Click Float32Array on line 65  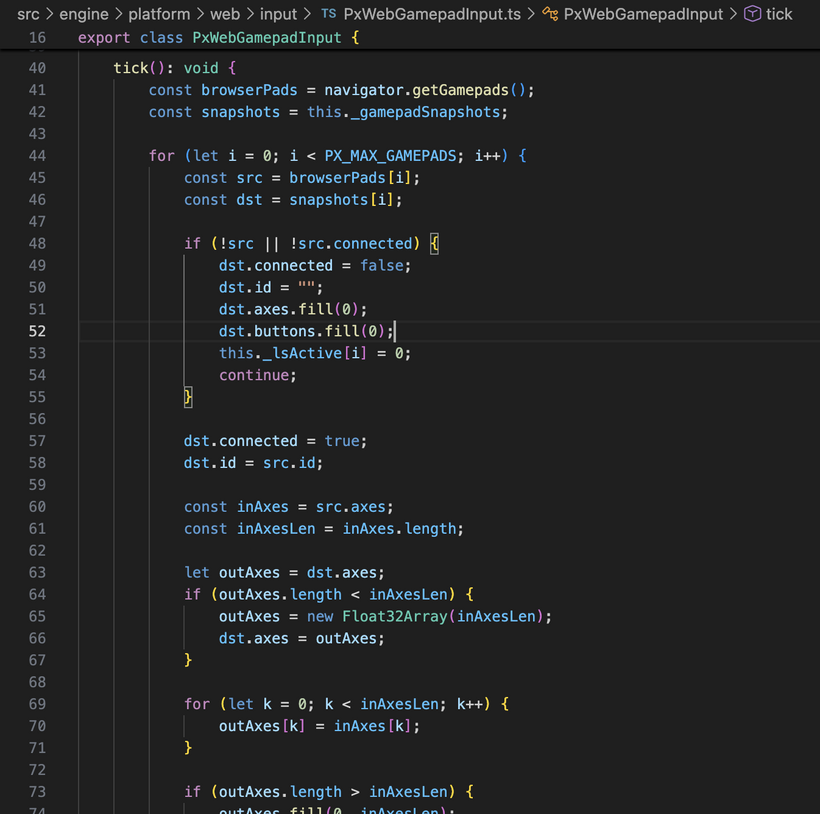coord(394,616)
